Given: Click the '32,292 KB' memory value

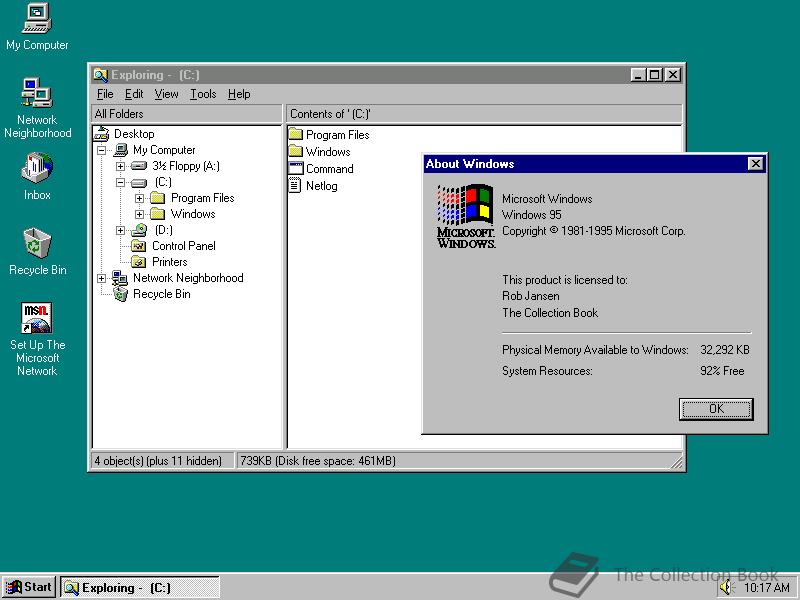Looking at the screenshot, I should 724,350.
